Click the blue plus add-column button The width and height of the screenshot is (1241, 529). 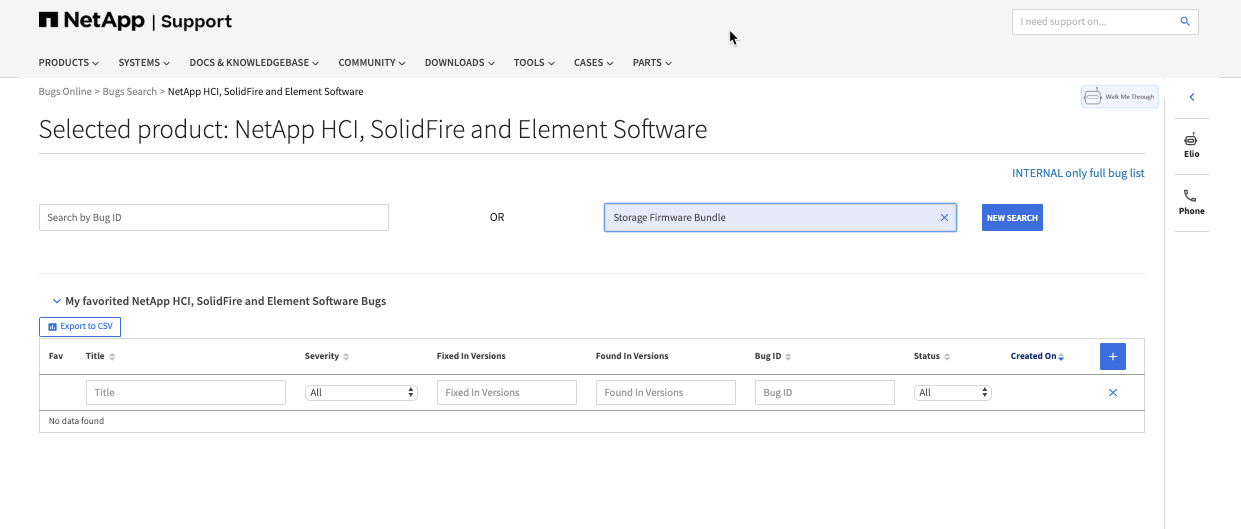1112,356
